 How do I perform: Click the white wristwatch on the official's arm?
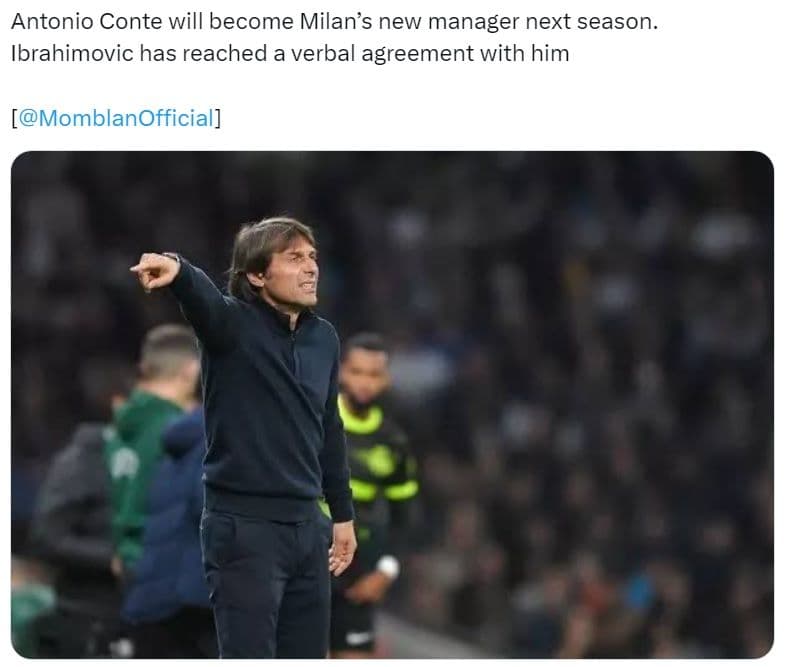pyautogui.click(x=388, y=567)
